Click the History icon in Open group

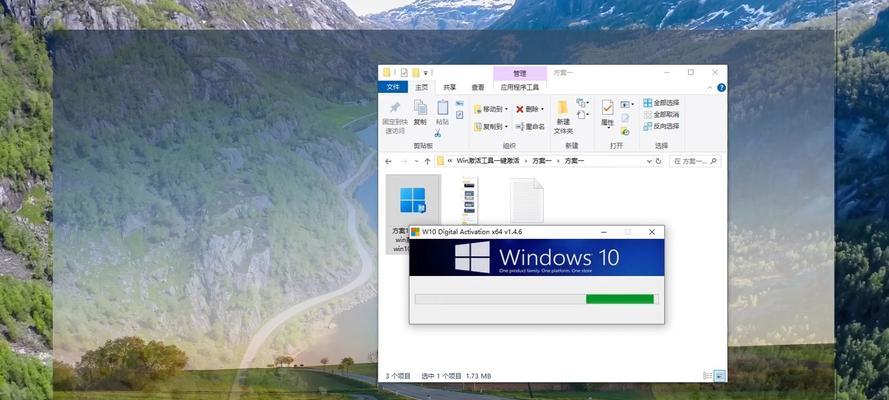[x=625, y=131]
